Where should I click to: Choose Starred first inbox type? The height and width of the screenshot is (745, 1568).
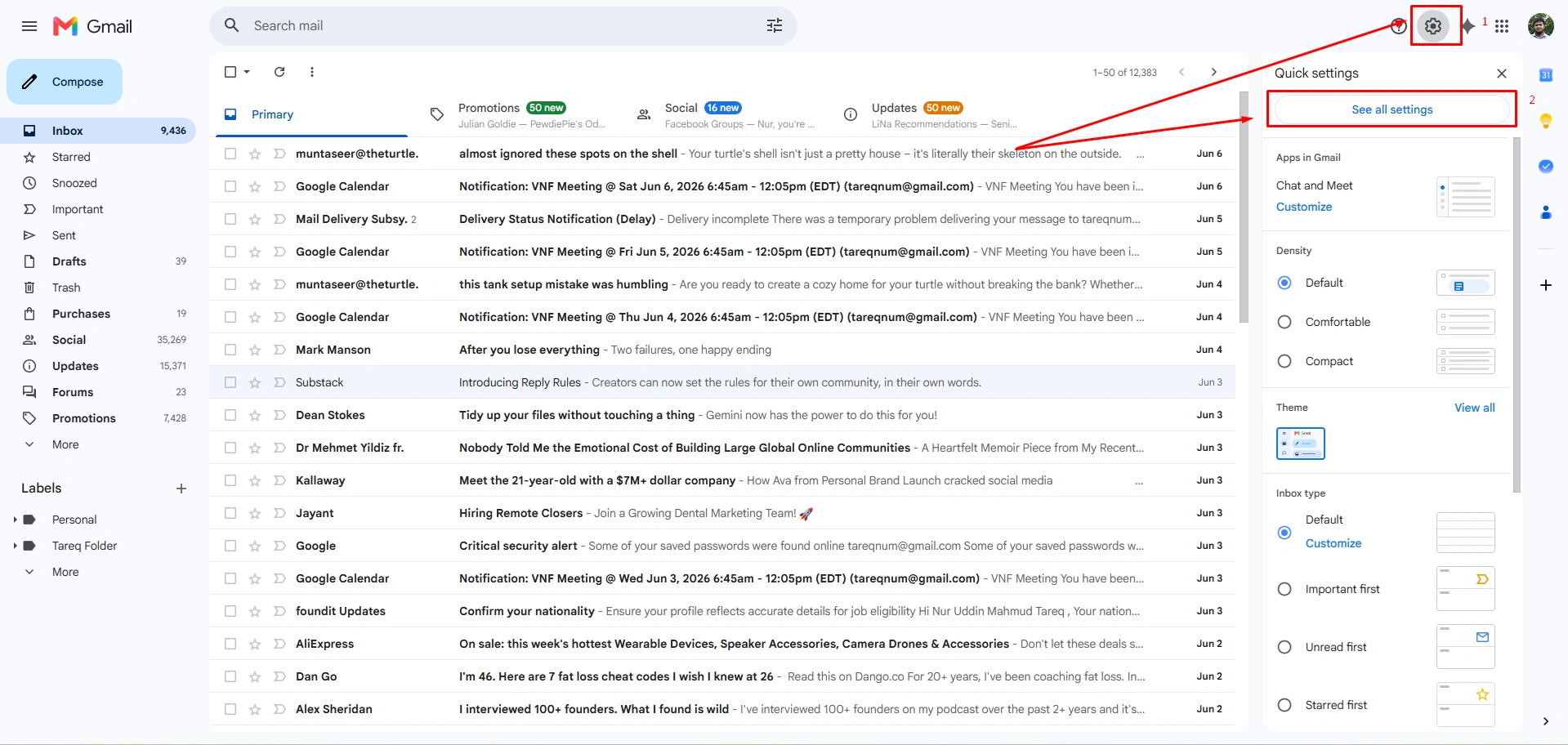click(1284, 705)
